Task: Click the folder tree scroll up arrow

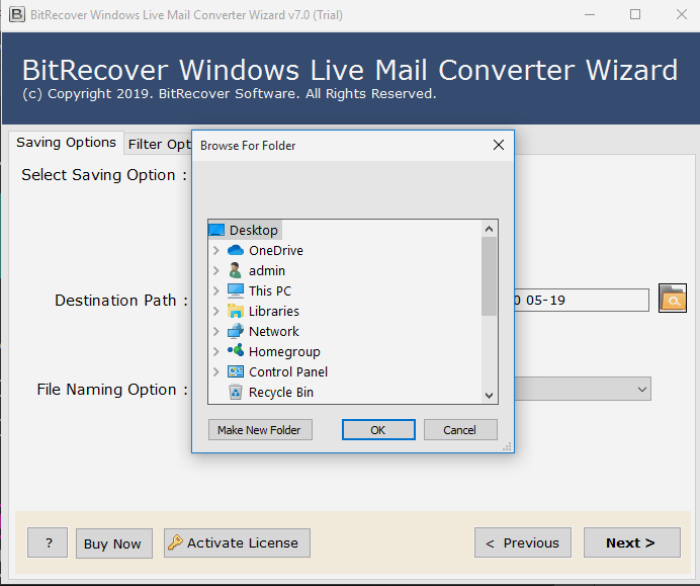Action: pyautogui.click(x=489, y=229)
